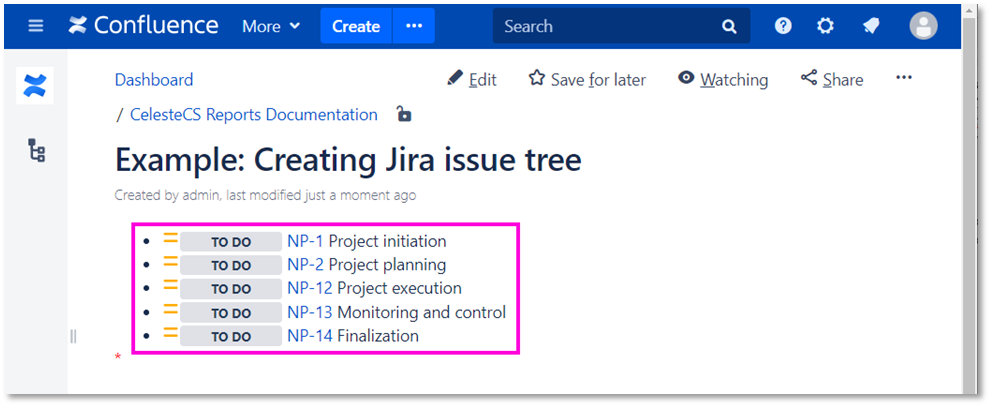991x407 pixels.
Task: Open the Help question mark menu
Action: tap(783, 26)
